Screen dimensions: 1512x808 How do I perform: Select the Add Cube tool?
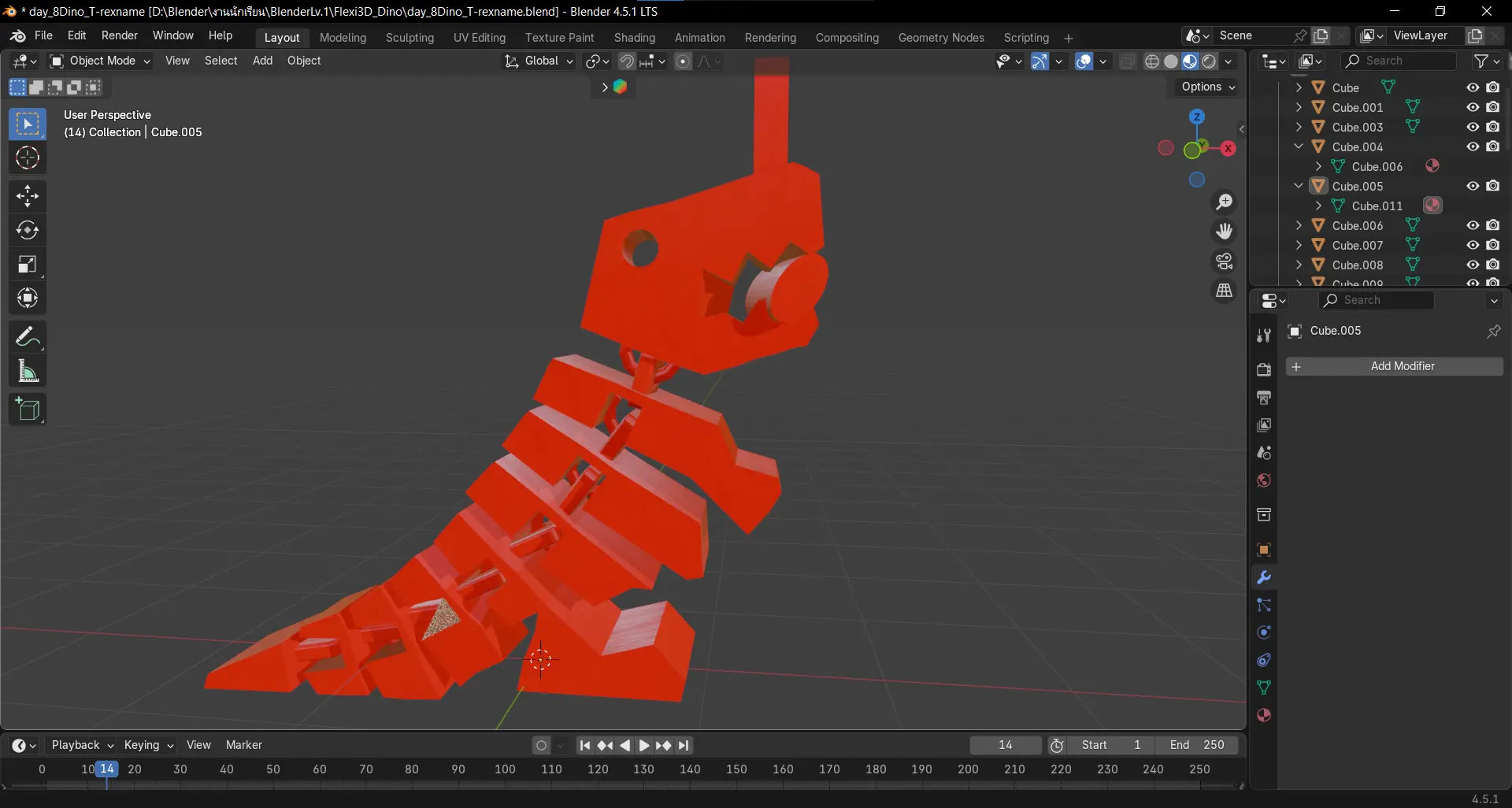[28, 409]
